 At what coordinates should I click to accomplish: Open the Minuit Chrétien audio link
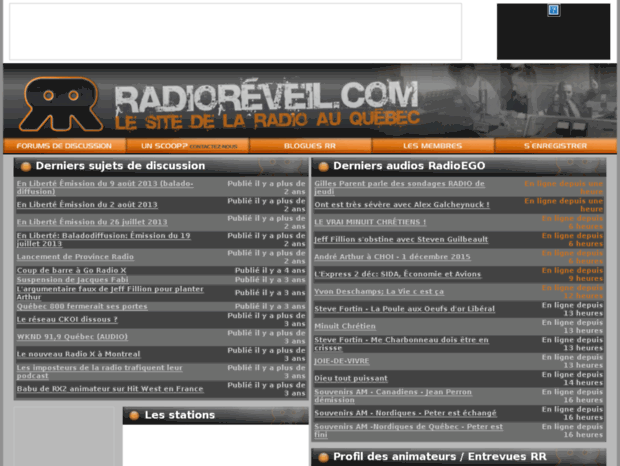tap(345, 326)
